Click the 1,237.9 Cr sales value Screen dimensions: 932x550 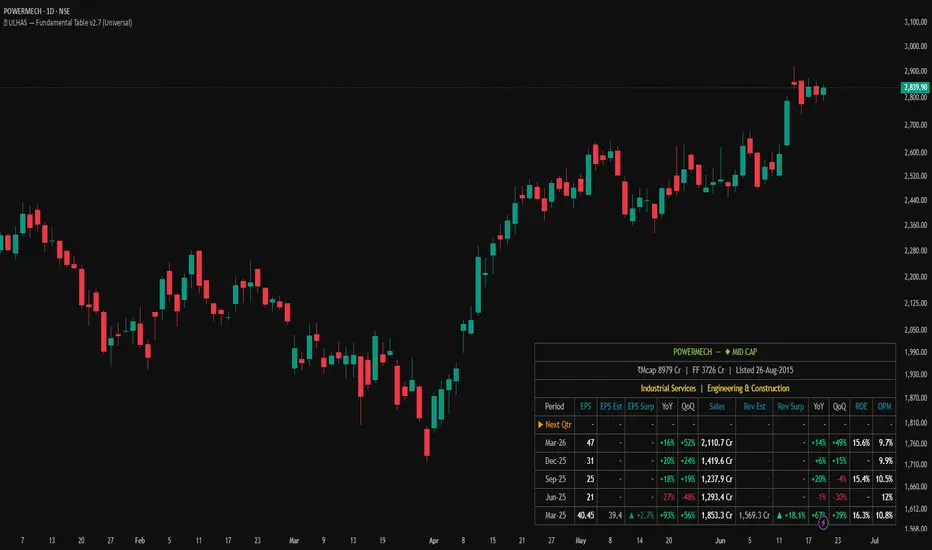tap(717, 479)
